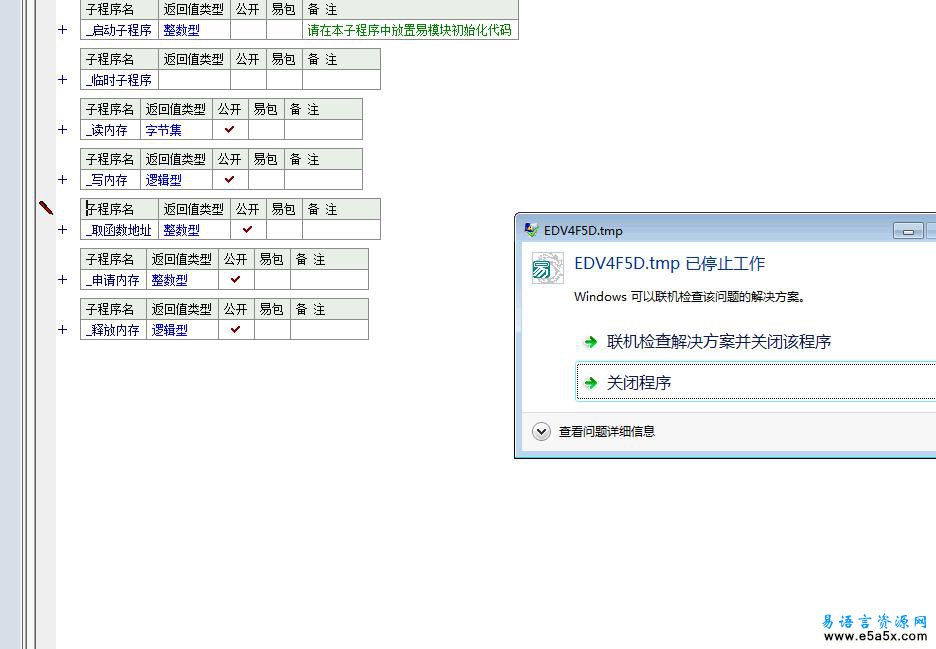Click 整数型 return type of _启动子程序
The image size is (936, 649).
pyautogui.click(x=181, y=30)
